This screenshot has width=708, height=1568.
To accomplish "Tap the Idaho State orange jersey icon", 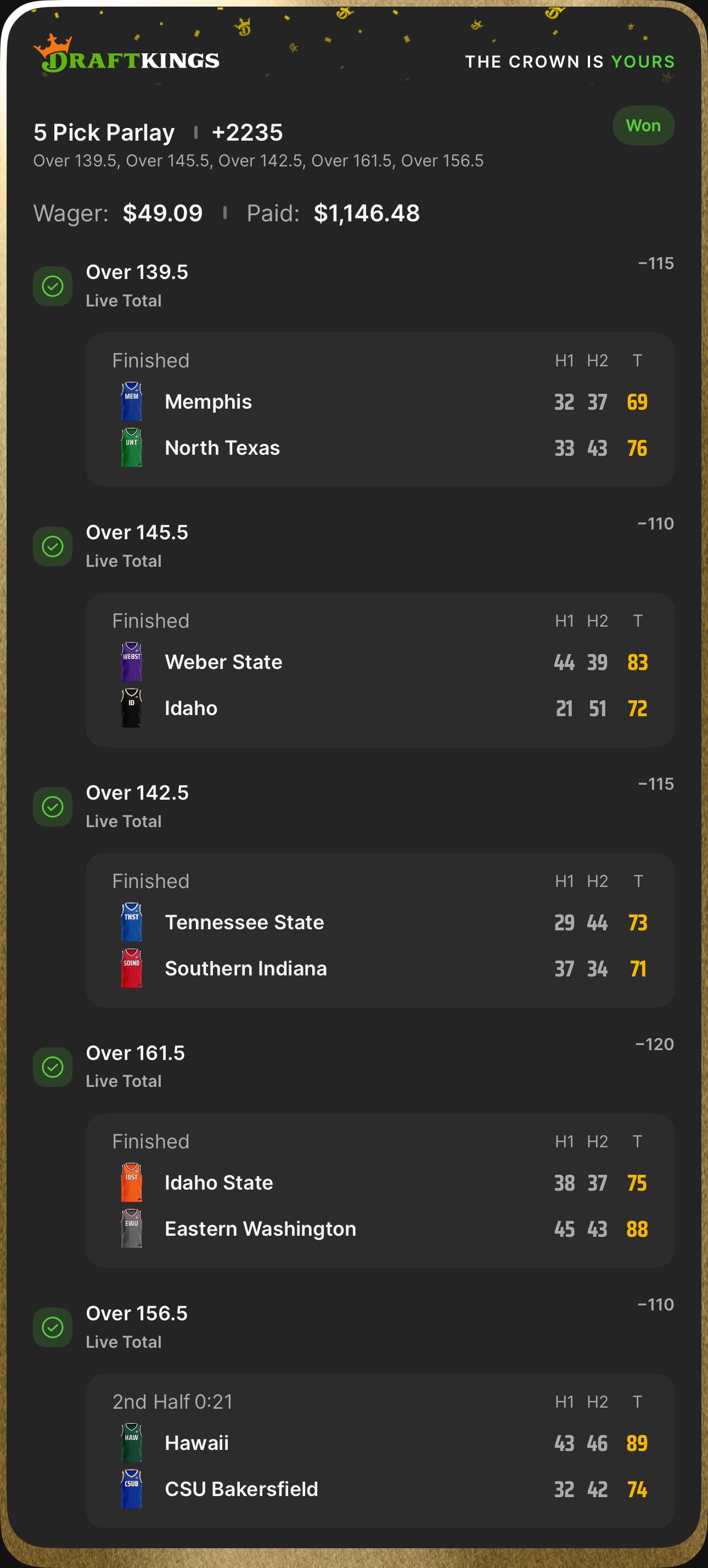I will coord(131,1182).
